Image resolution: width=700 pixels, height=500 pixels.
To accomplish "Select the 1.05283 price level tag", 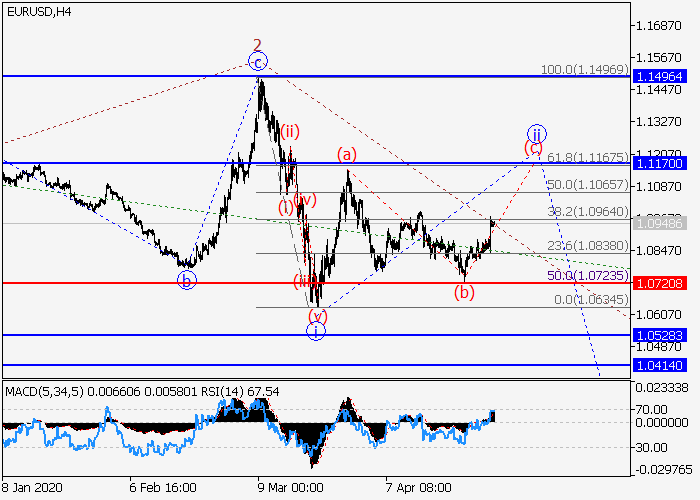I will [660, 335].
